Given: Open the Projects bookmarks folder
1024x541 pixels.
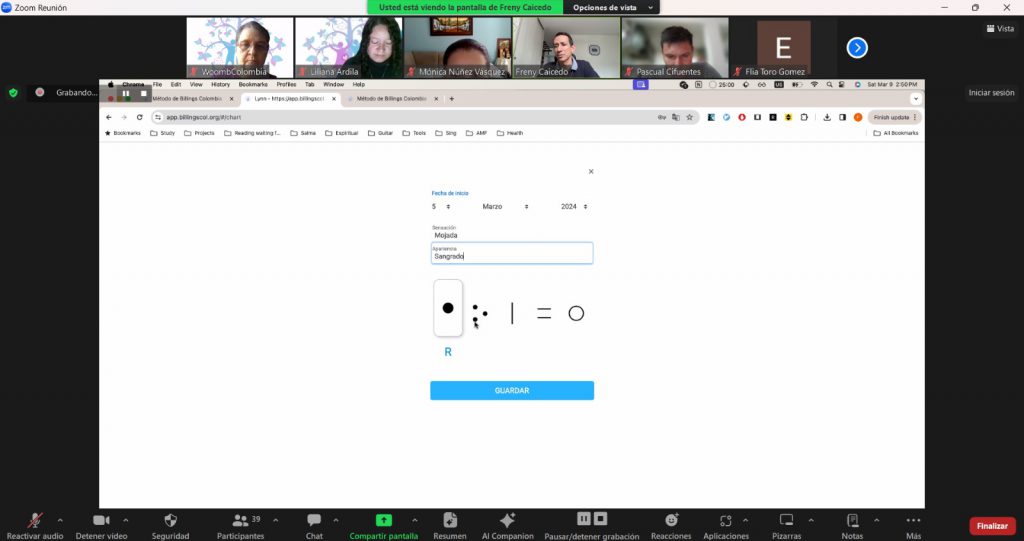Looking at the screenshot, I should [199, 133].
